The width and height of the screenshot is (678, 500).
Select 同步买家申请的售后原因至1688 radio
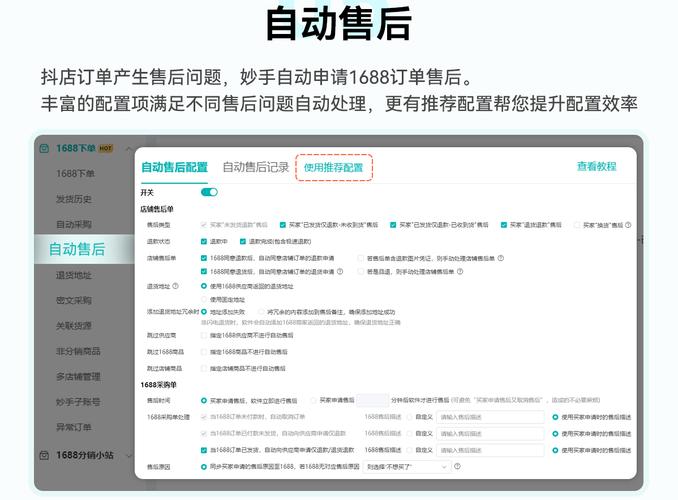coord(204,467)
